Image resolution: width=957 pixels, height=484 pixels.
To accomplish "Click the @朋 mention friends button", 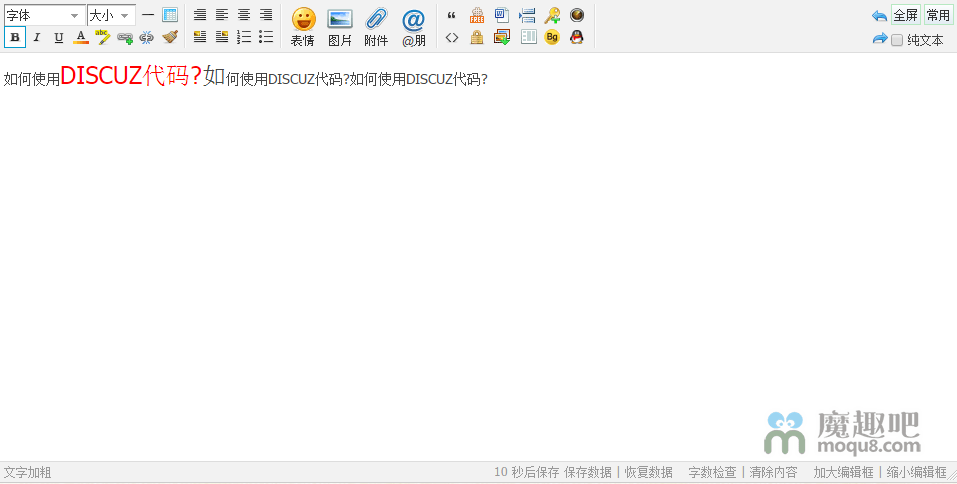I will 414,27.
